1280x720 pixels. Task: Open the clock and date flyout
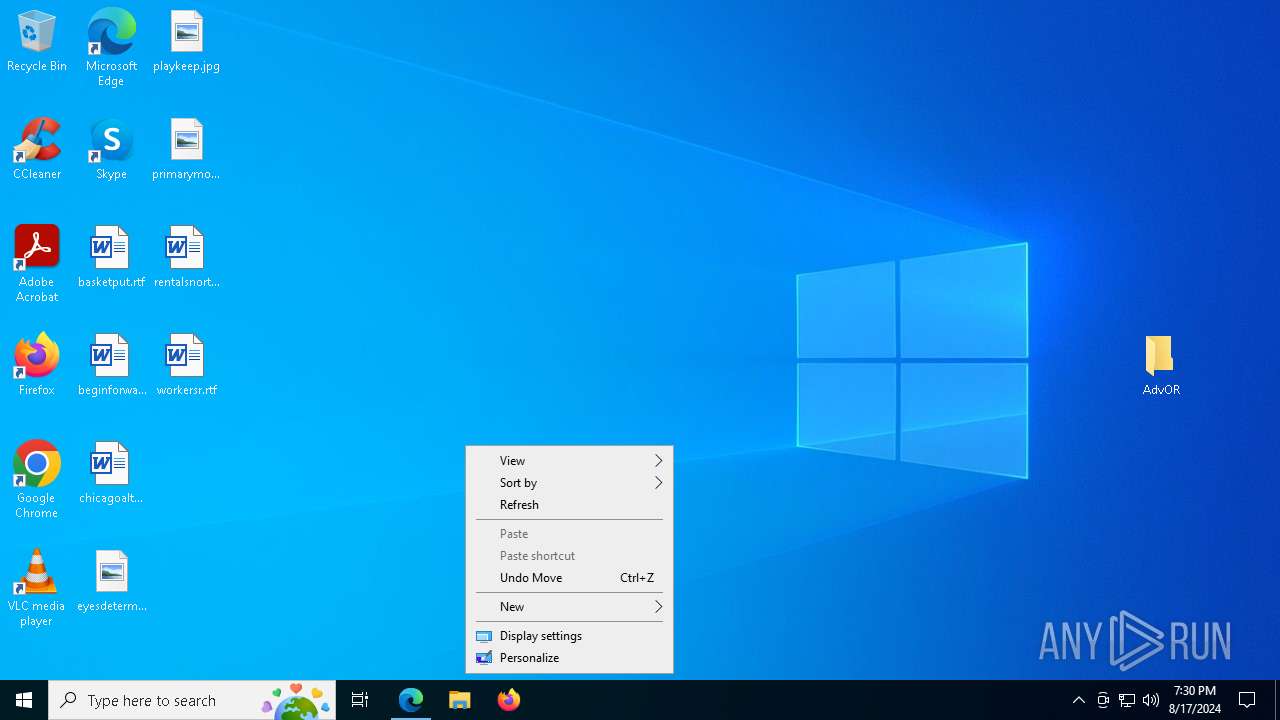click(1195, 700)
